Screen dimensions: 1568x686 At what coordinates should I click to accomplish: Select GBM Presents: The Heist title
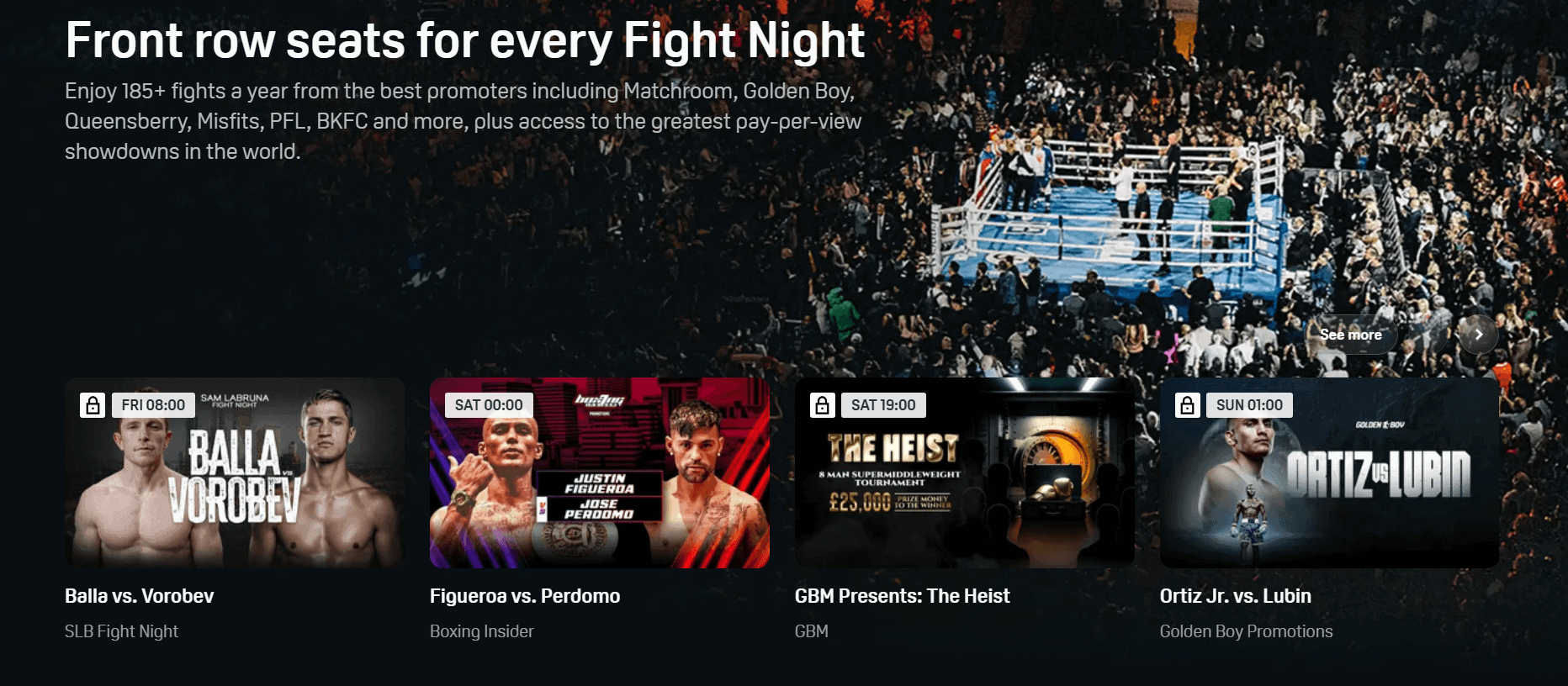pos(903,596)
